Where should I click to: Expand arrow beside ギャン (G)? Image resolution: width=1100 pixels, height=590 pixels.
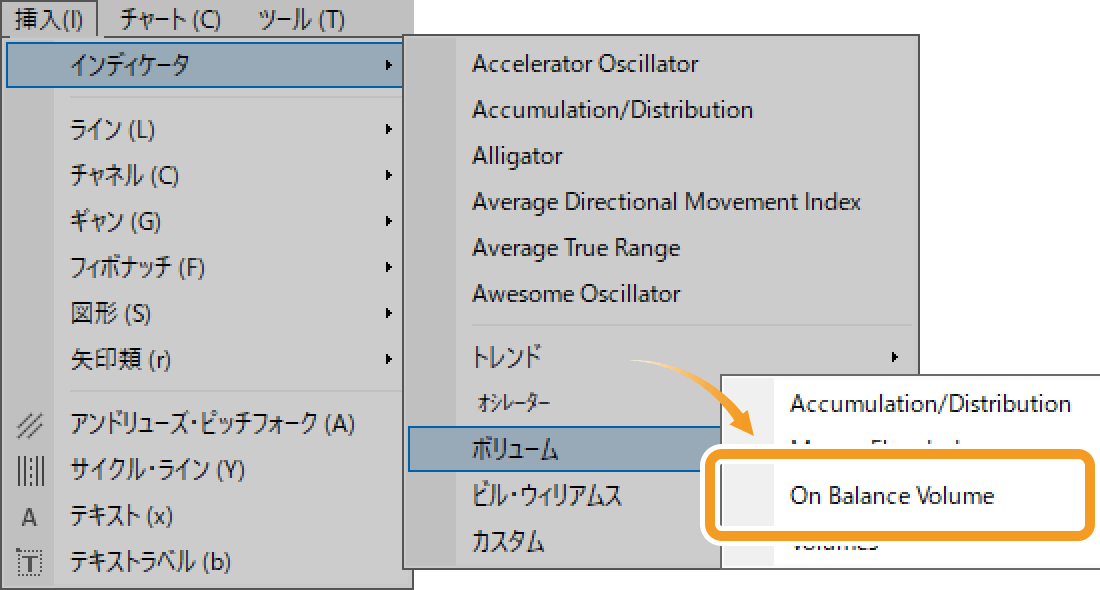[x=388, y=222]
